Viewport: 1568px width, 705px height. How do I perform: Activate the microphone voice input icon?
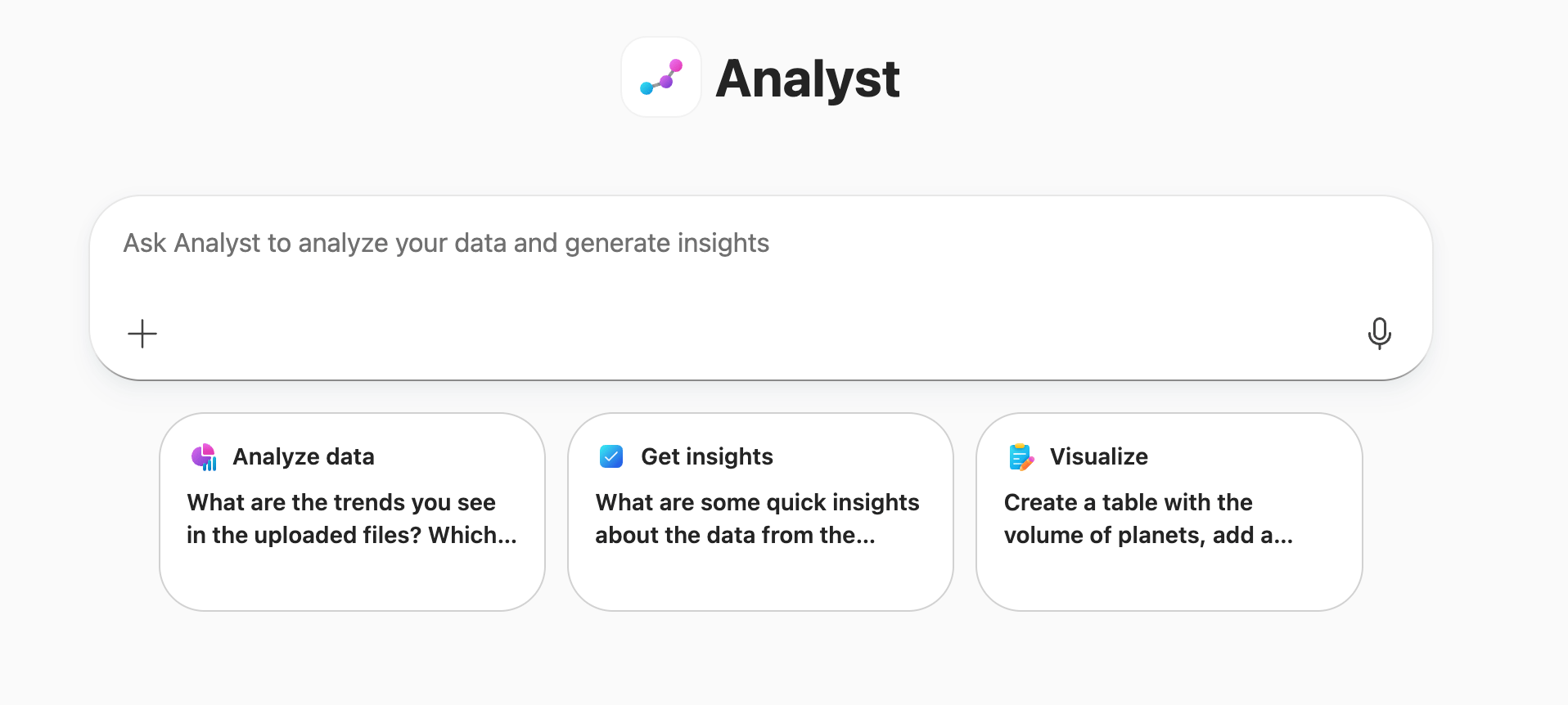1379,333
